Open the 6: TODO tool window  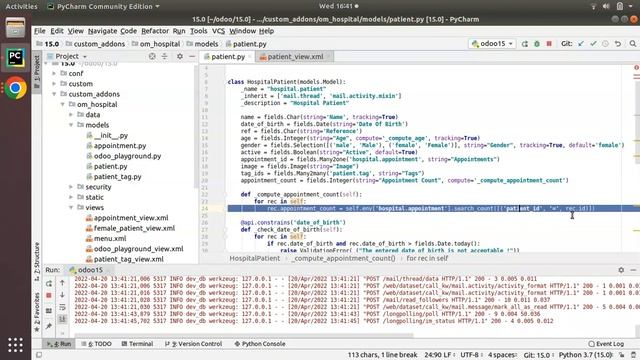tap(96, 344)
